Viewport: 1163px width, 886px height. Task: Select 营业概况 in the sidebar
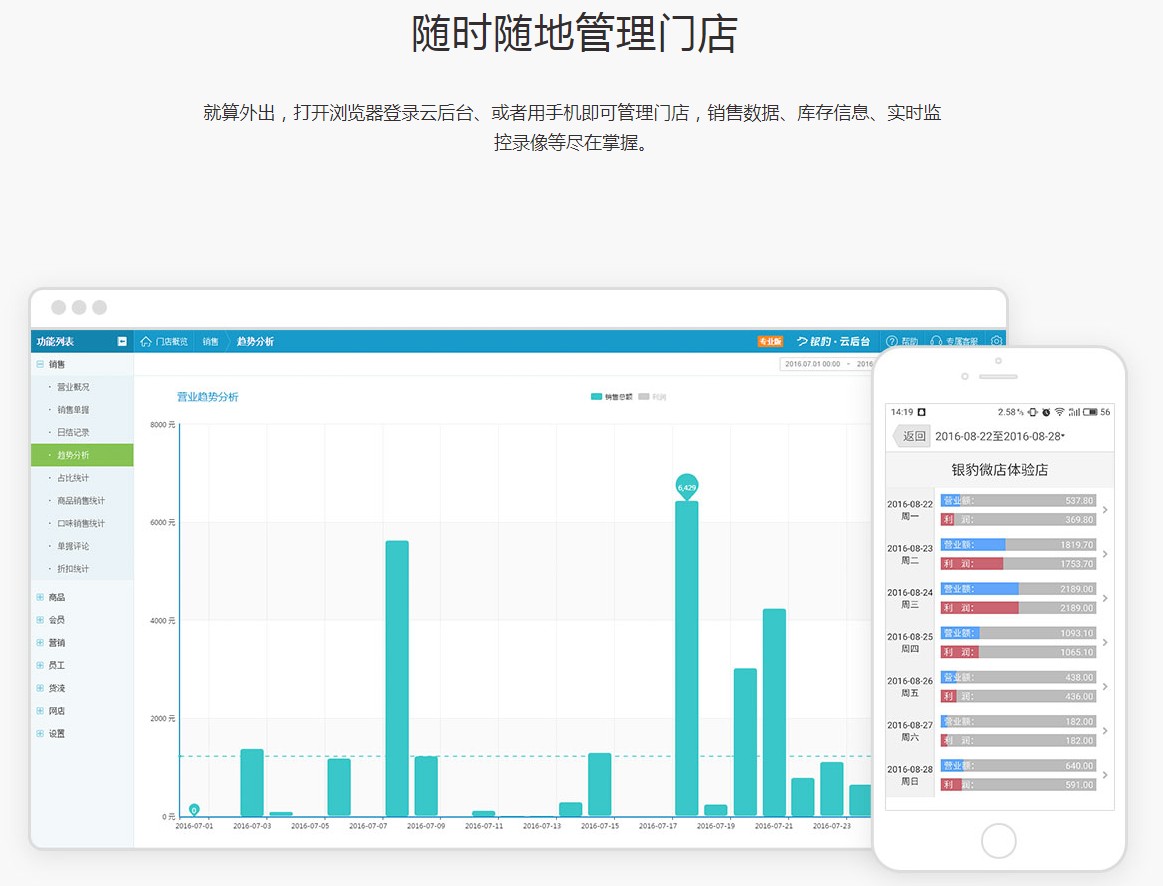click(73, 387)
